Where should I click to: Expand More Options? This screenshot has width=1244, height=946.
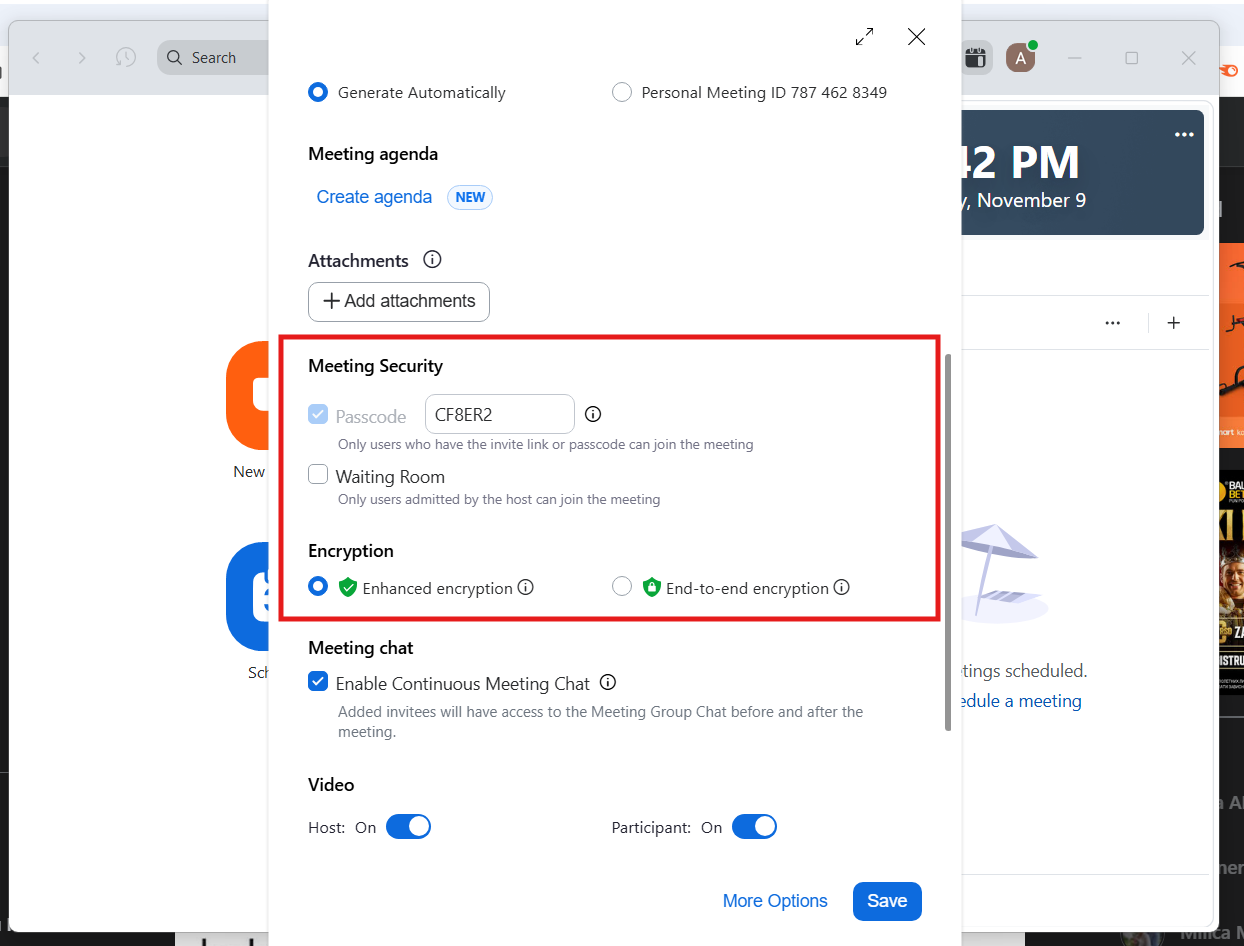(x=775, y=901)
